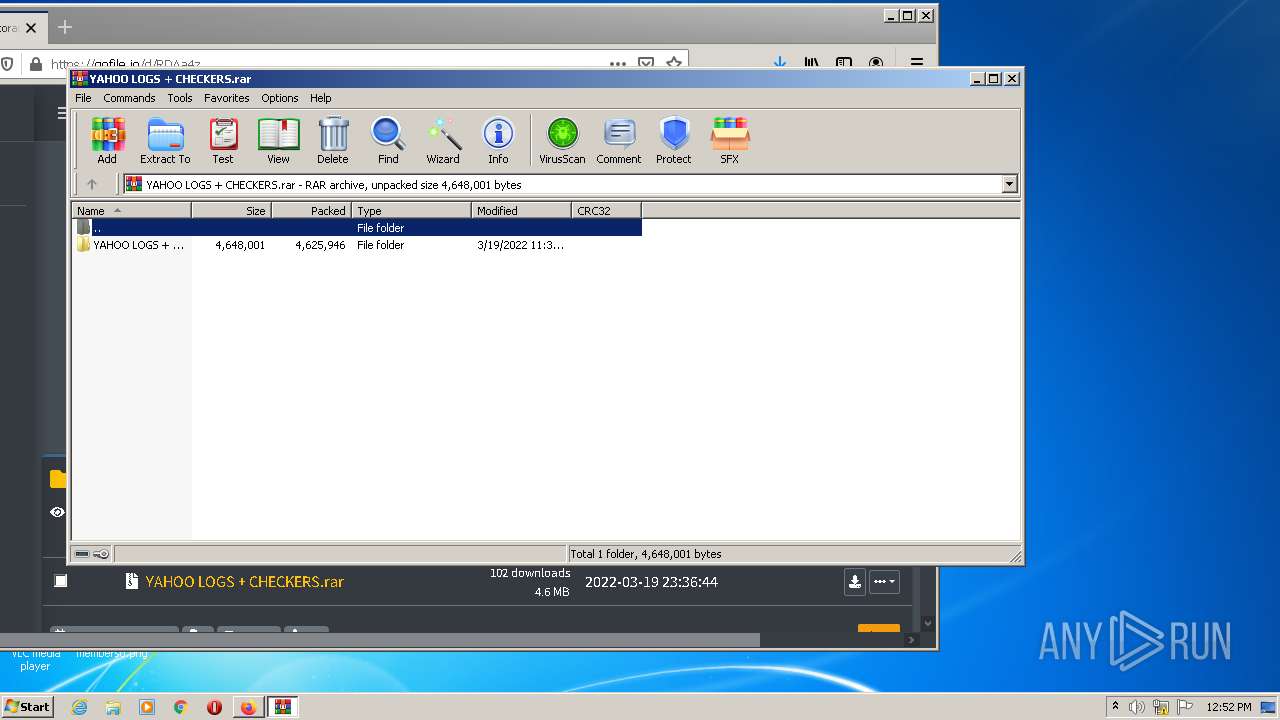Open the Favorites menu

click(227, 98)
